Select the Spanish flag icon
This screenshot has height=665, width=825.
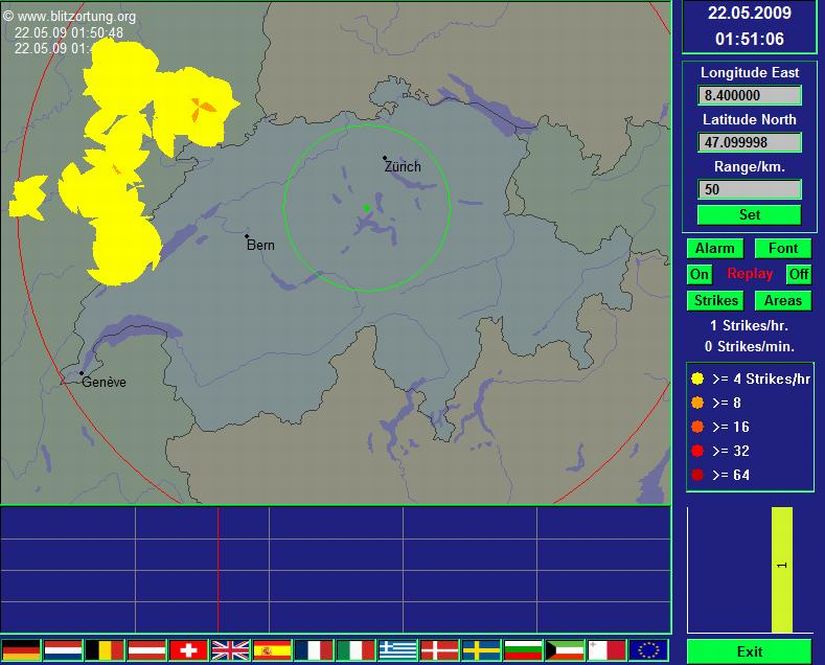click(x=272, y=650)
